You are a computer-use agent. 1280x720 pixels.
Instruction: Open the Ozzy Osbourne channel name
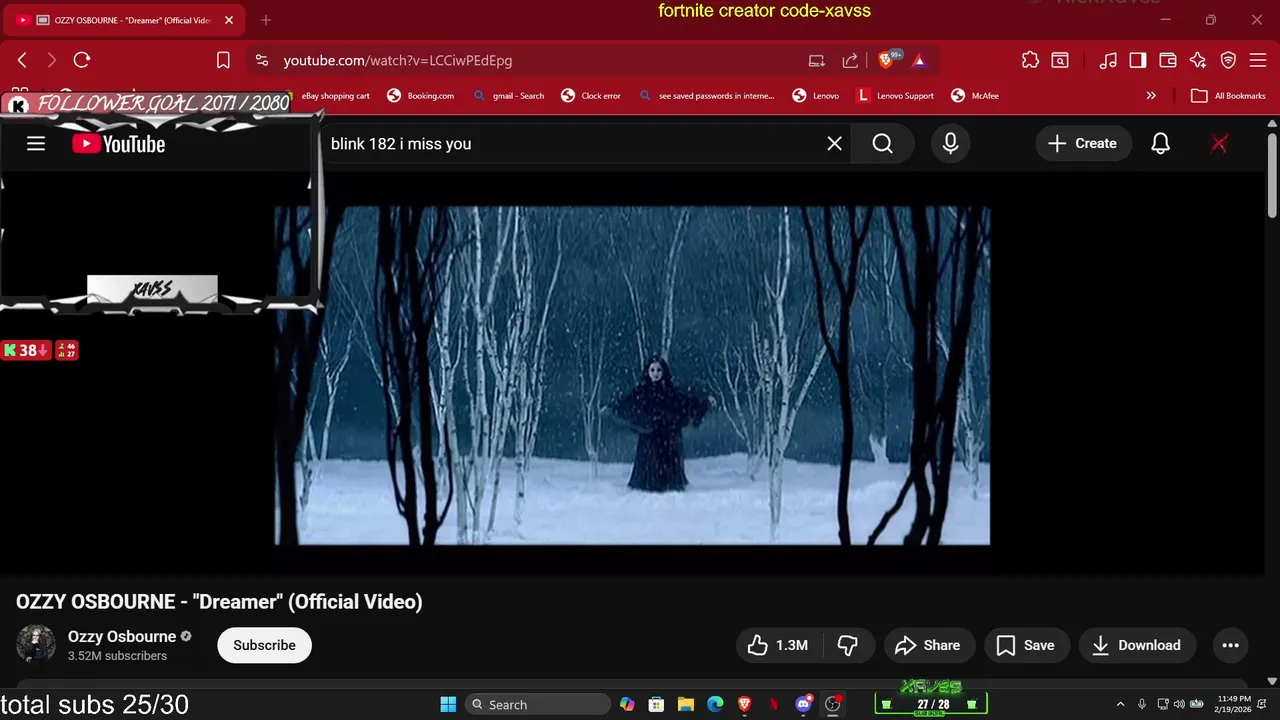122,636
